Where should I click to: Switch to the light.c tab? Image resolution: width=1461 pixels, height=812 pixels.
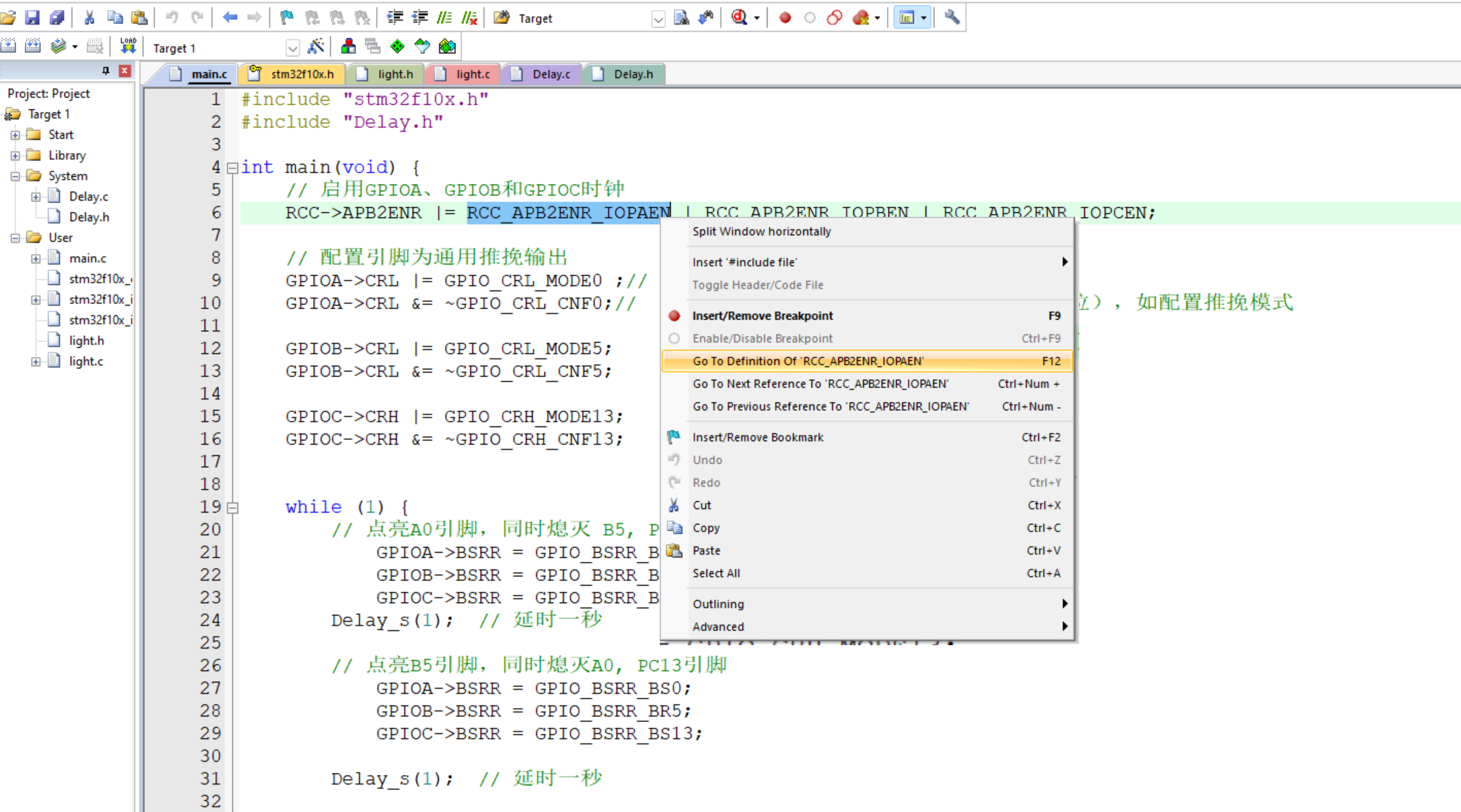point(472,74)
